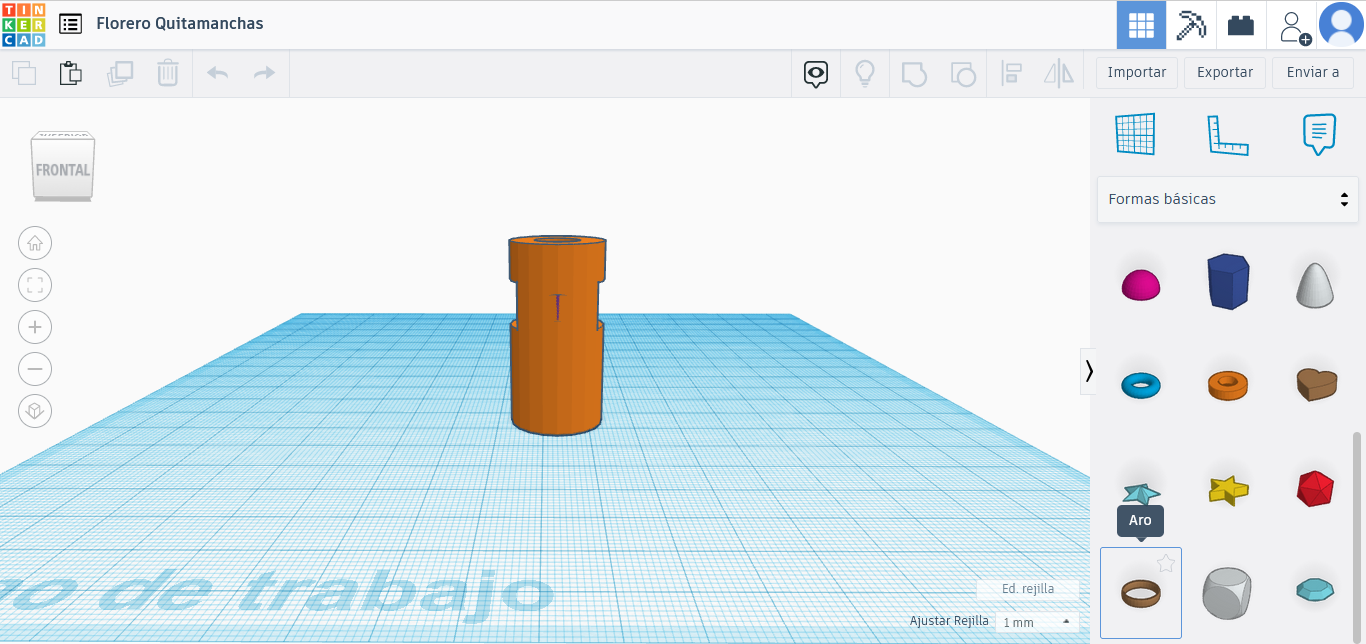Toggle the perspective/orthographic view cube icon
The image size is (1366, 644).
point(35,411)
